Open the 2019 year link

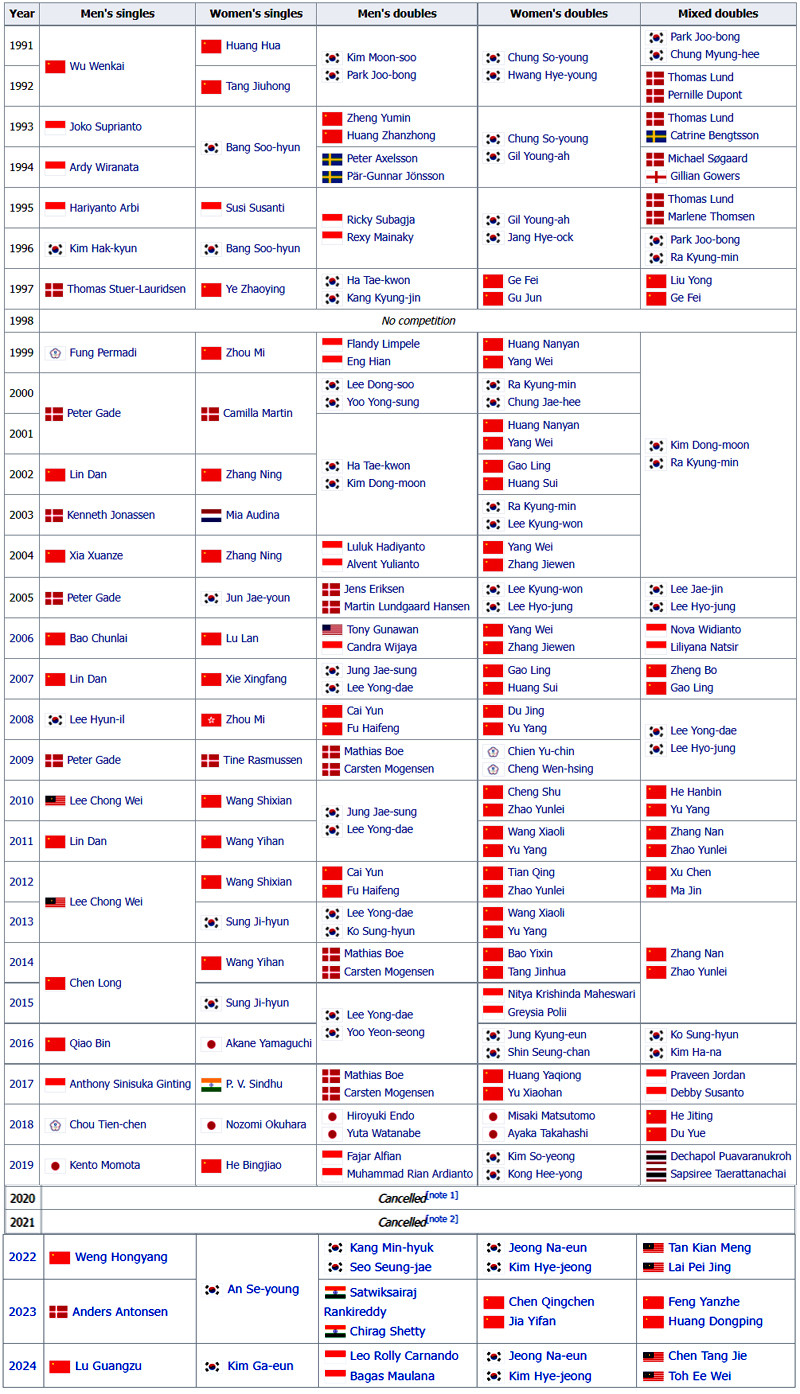tap(22, 1165)
